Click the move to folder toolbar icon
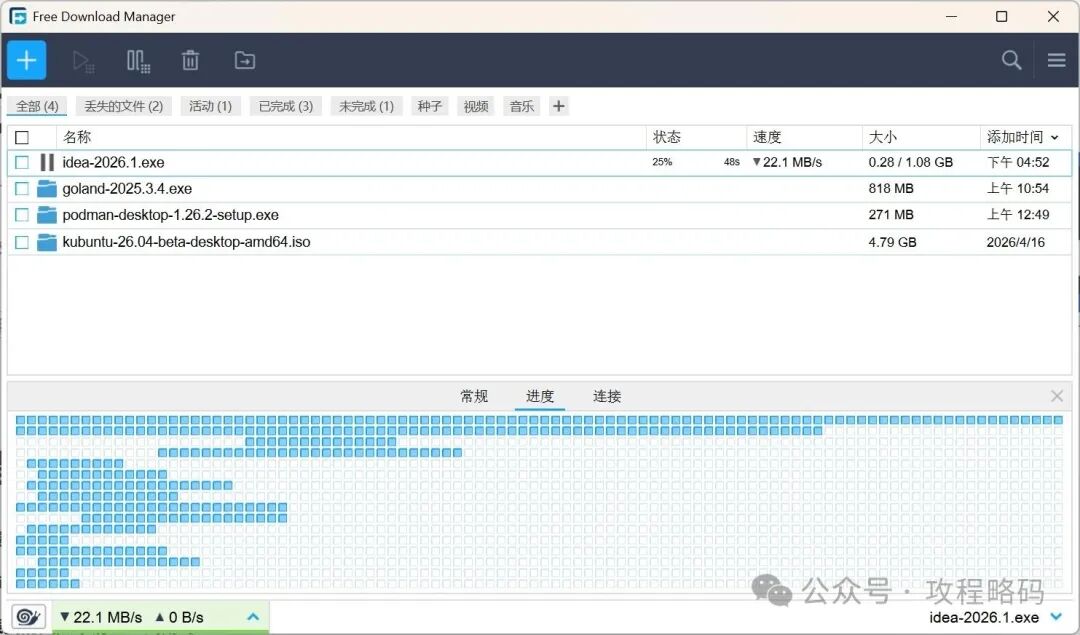Image resolution: width=1080 pixels, height=635 pixels. click(245, 61)
